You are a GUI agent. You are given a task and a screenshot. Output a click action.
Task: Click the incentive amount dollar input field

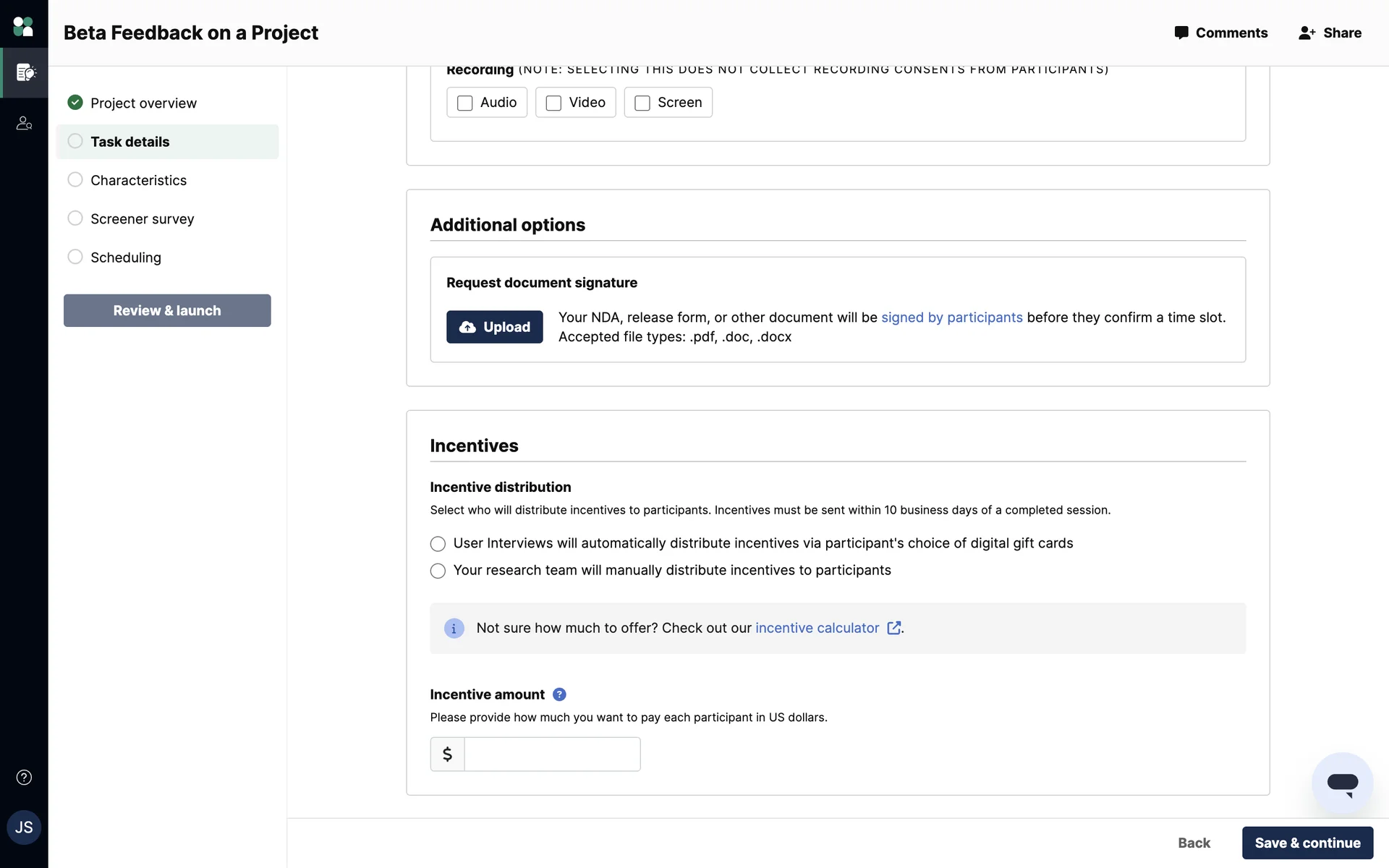(x=551, y=754)
